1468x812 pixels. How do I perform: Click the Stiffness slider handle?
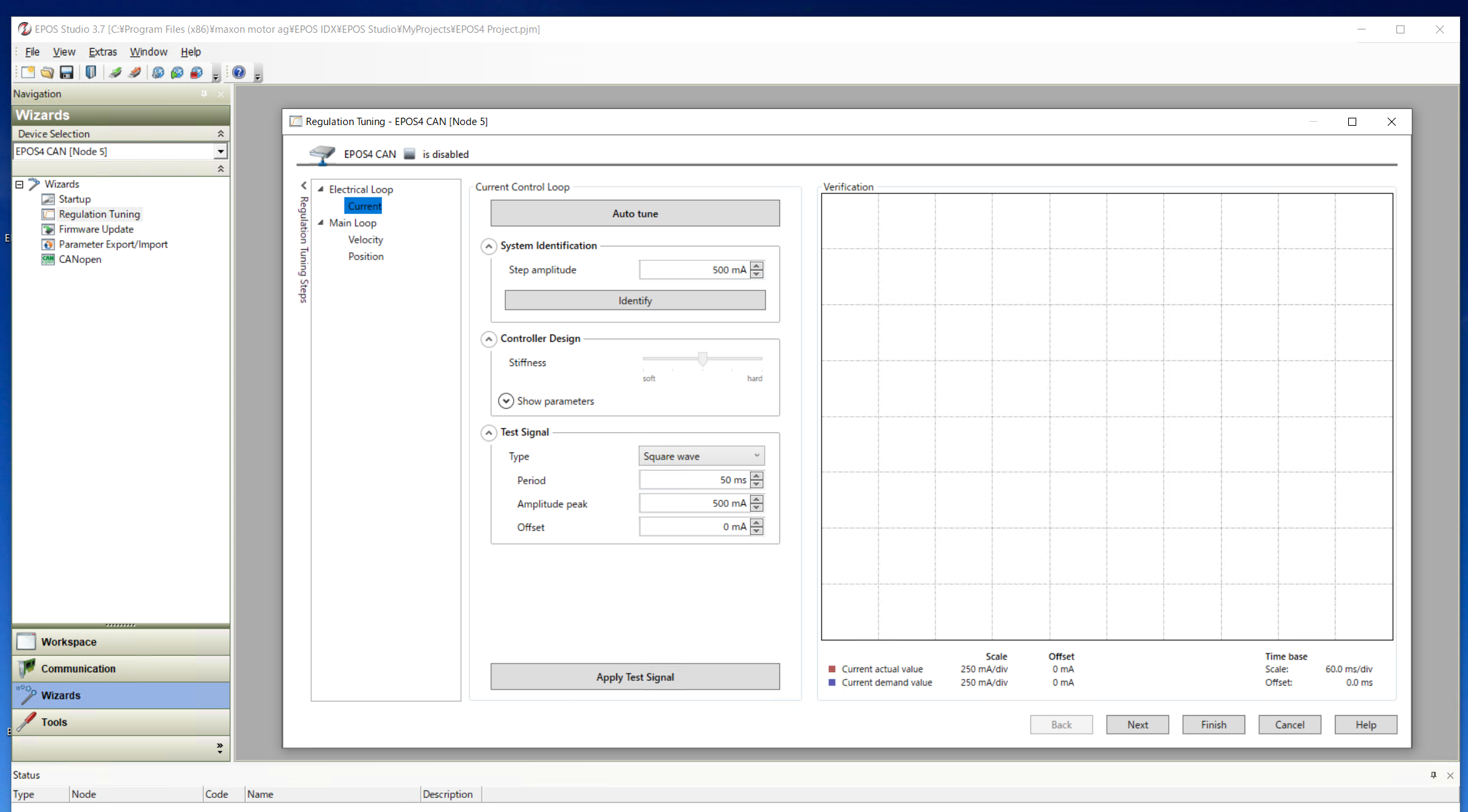(703, 359)
